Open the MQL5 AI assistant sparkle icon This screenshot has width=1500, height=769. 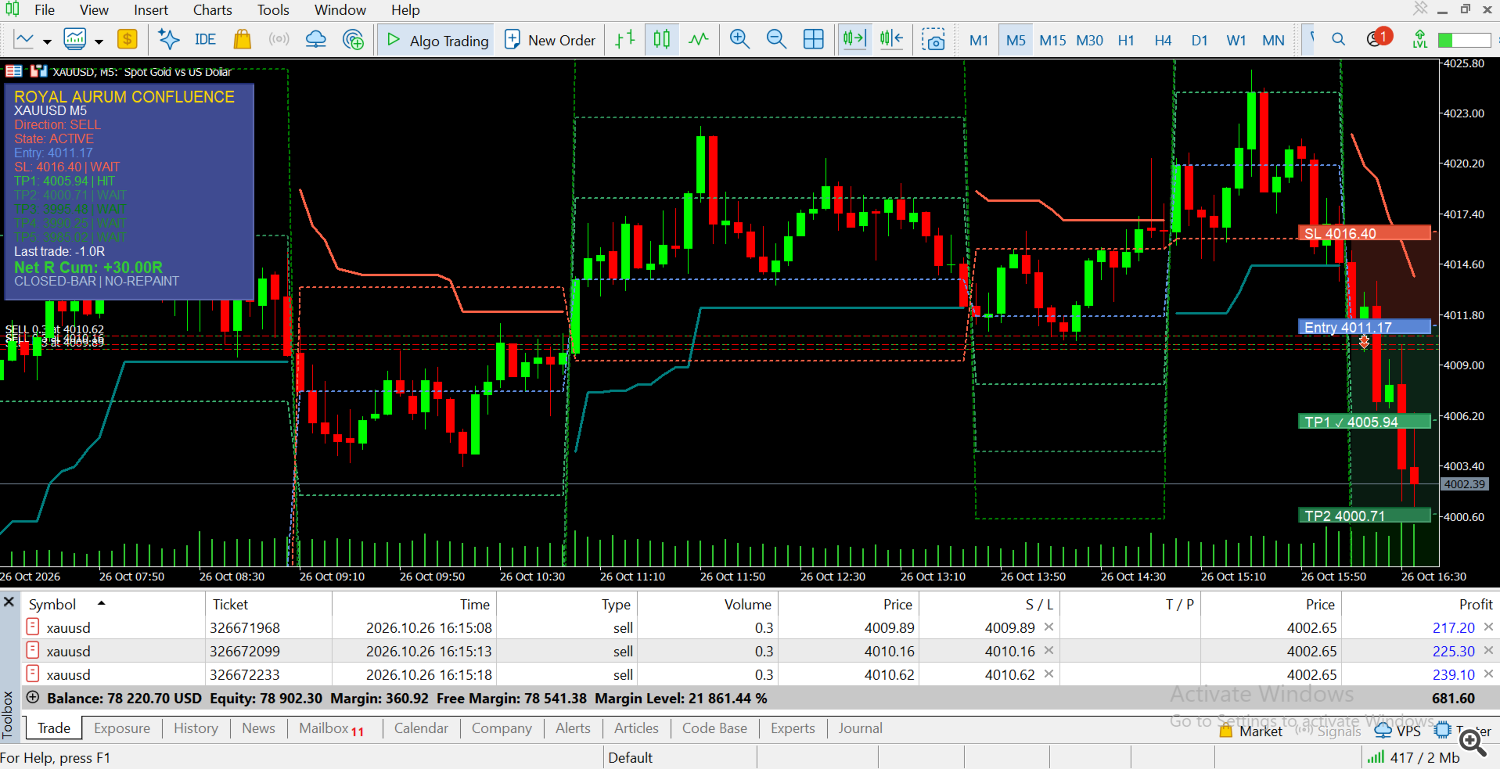pyautogui.click(x=169, y=40)
